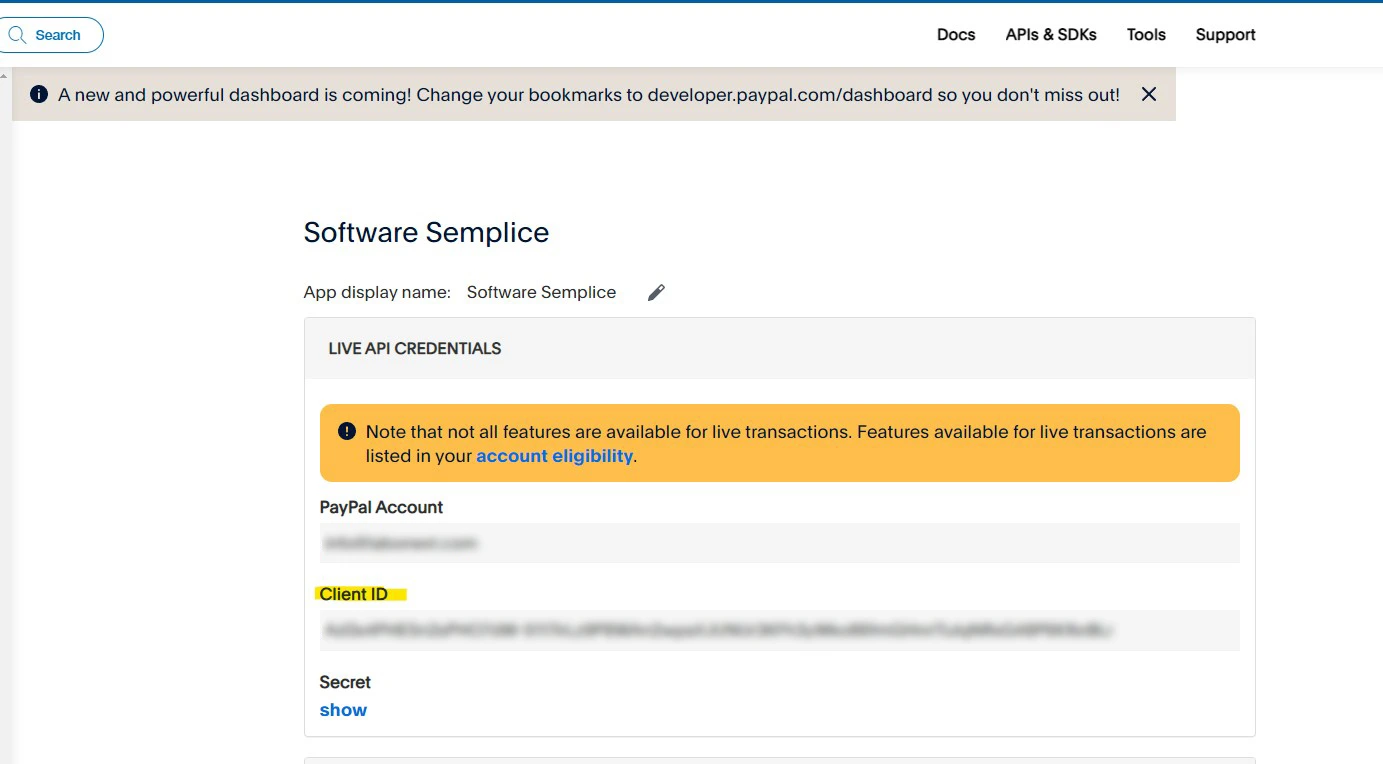The width and height of the screenshot is (1383, 764).
Task: Click the 'PayPal Account' label
Action: click(x=381, y=507)
